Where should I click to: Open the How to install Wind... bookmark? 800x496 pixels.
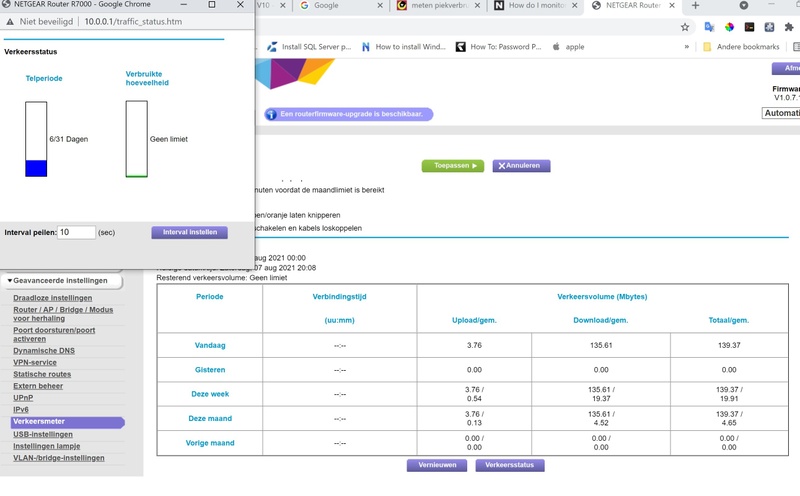(x=403, y=47)
